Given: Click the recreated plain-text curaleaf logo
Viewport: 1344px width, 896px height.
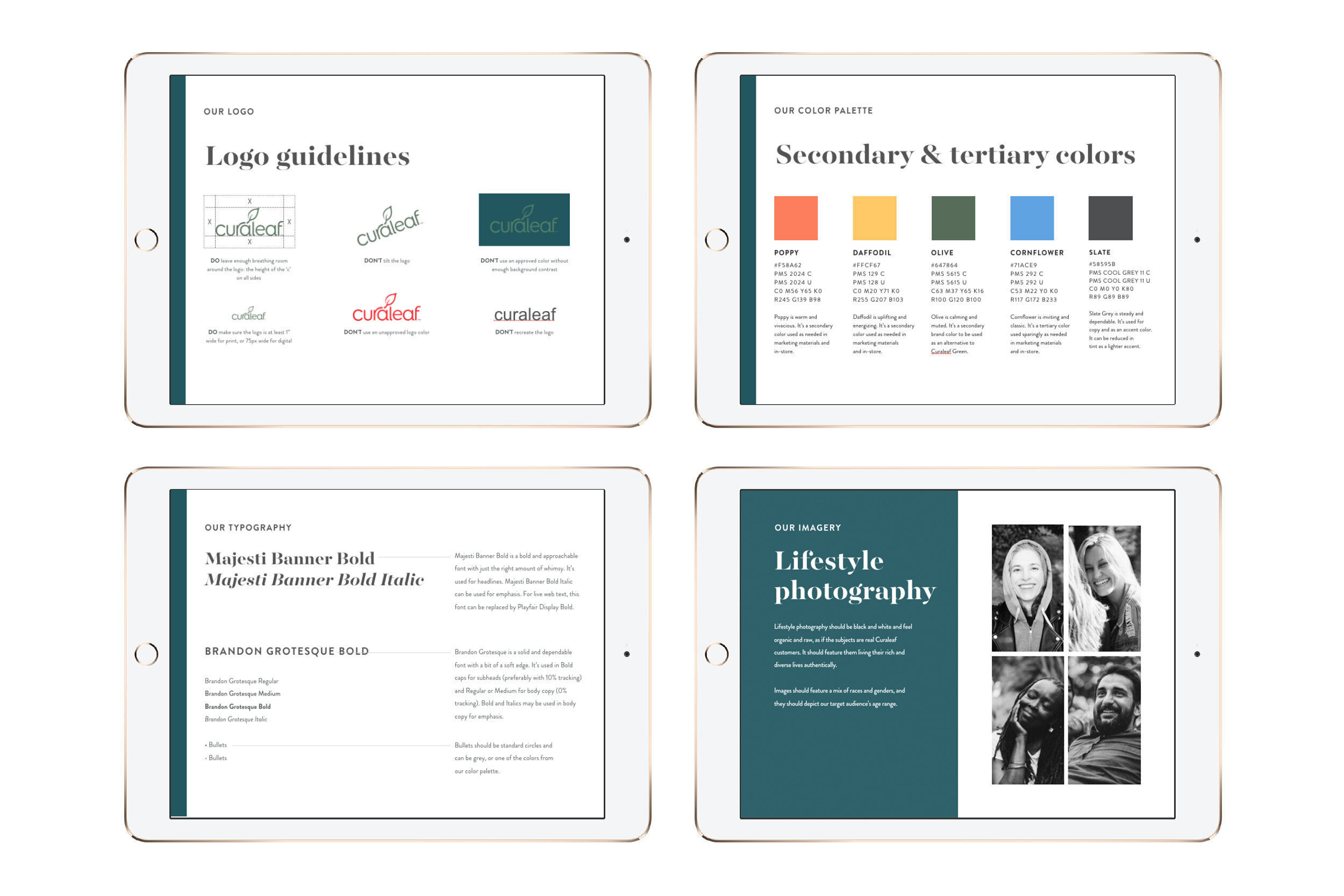Looking at the screenshot, I should coord(525,314).
